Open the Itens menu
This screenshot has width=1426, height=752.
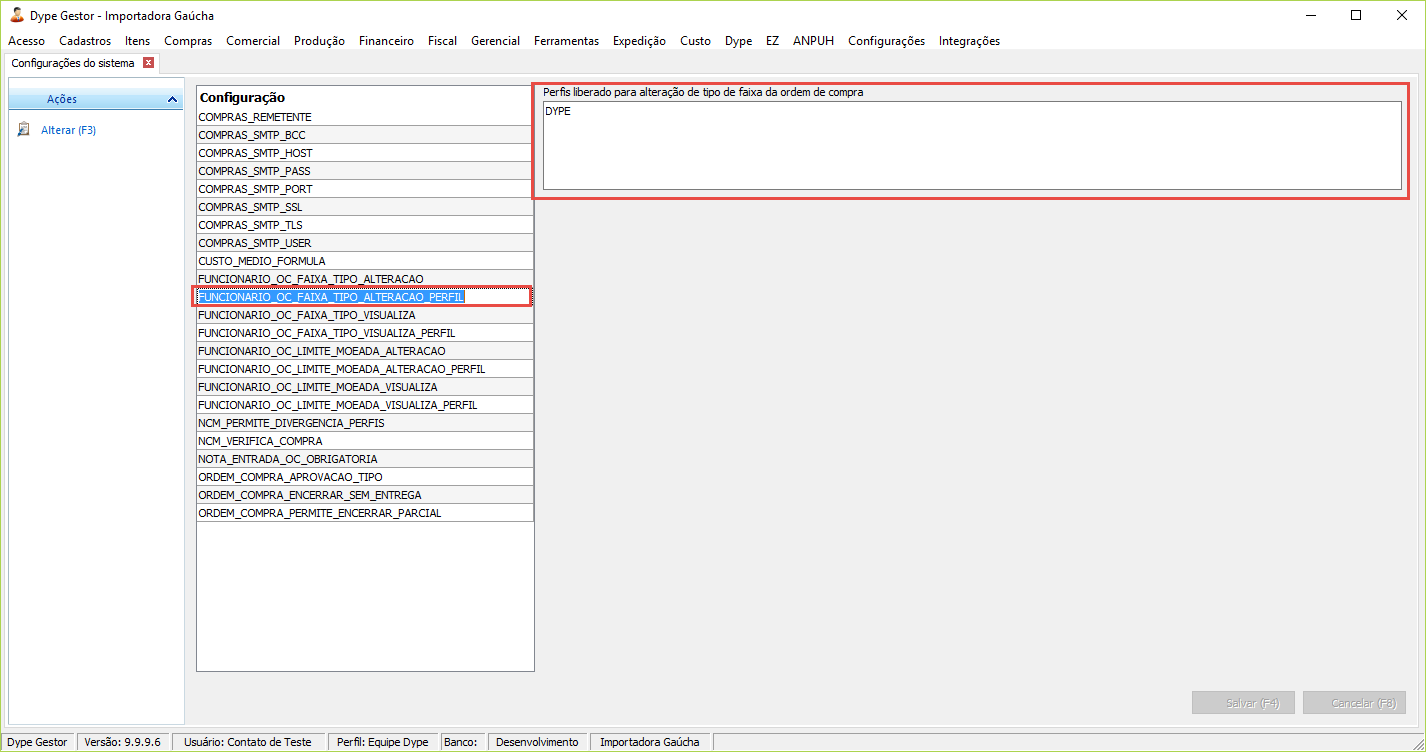click(x=137, y=41)
